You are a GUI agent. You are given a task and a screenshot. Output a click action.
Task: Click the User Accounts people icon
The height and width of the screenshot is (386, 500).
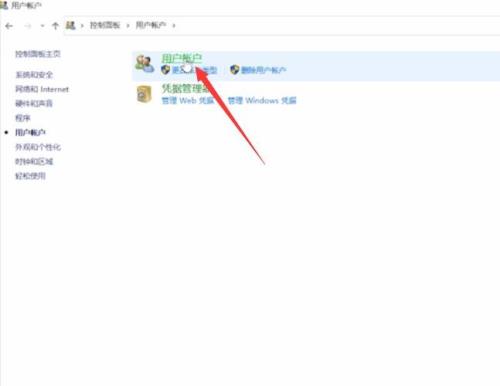[144, 63]
